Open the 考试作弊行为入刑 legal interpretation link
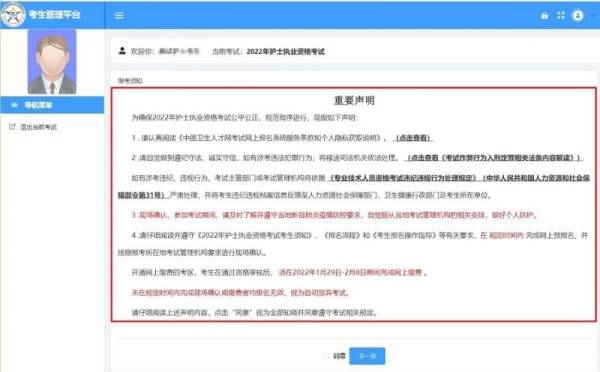 coord(494,158)
